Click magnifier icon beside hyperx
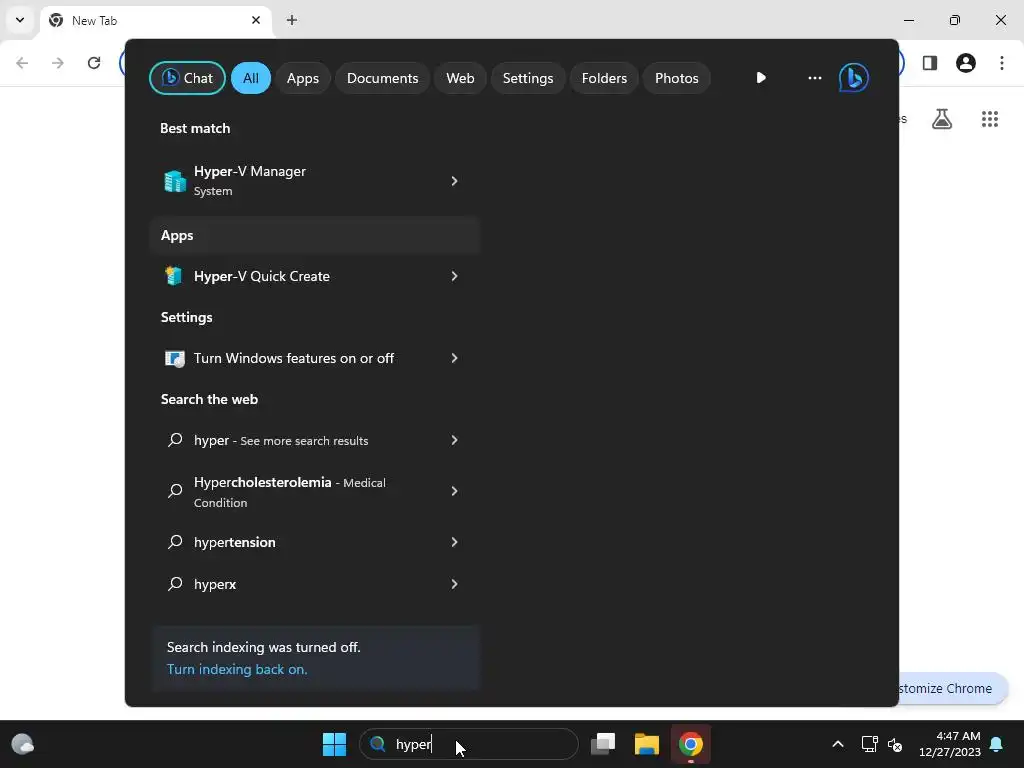 [174, 584]
